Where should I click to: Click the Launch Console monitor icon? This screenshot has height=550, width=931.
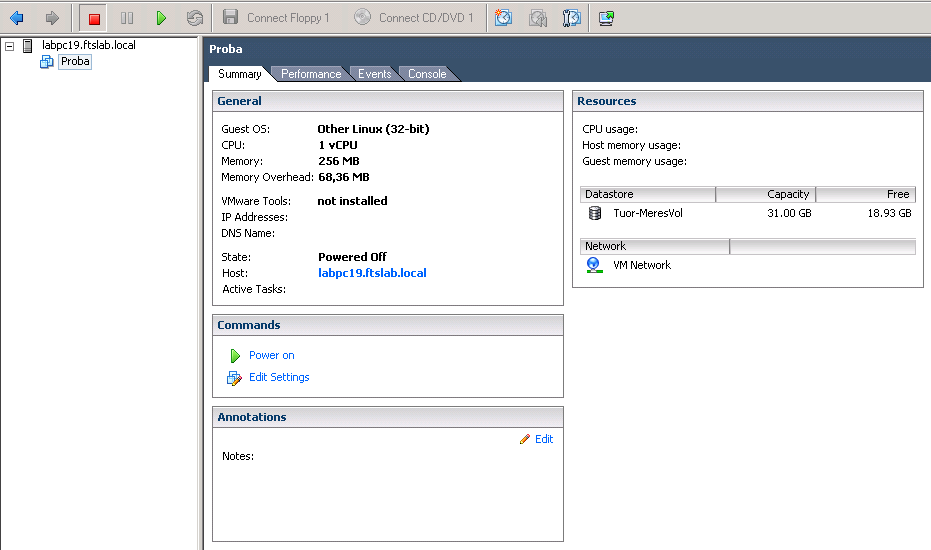[606, 18]
